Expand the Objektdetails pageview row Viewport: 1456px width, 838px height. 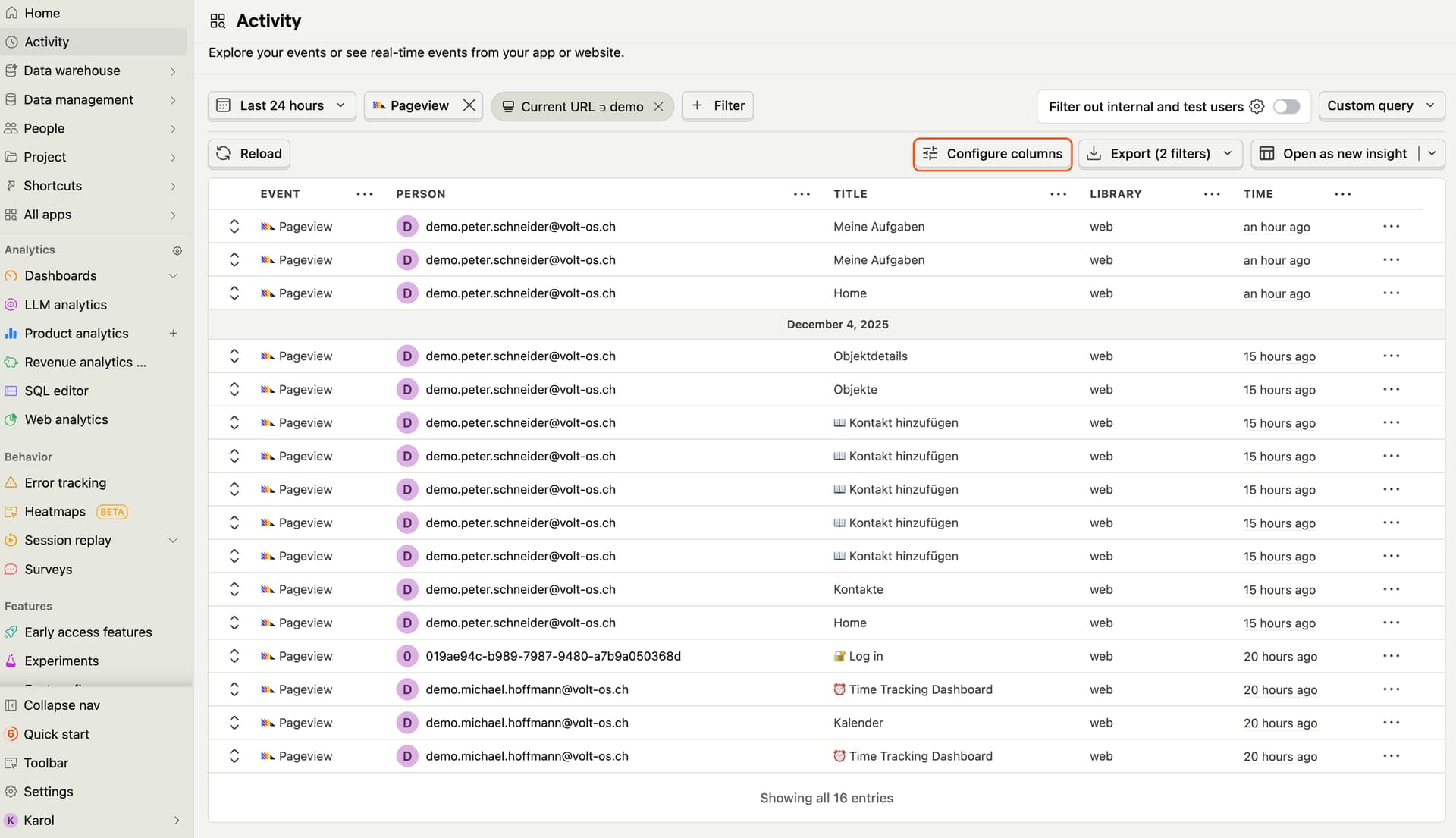pos(234,356)
